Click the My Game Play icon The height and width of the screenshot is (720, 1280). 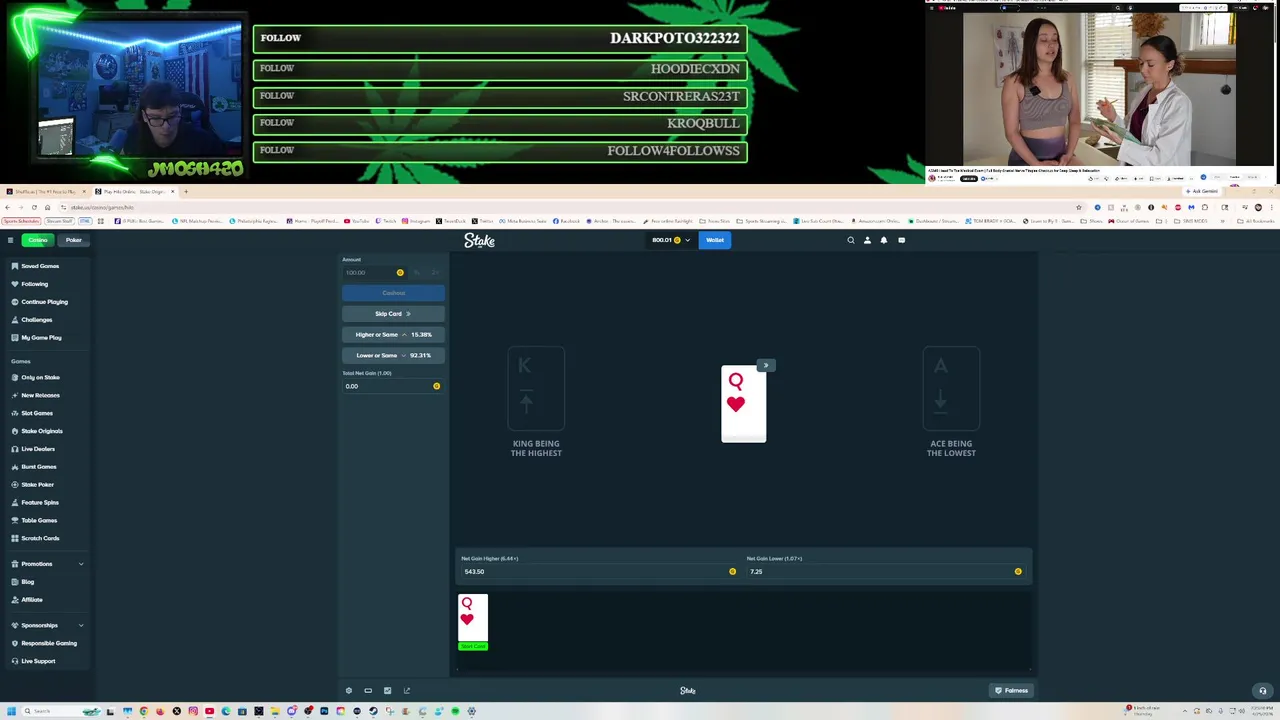click(x=14, y=338)
